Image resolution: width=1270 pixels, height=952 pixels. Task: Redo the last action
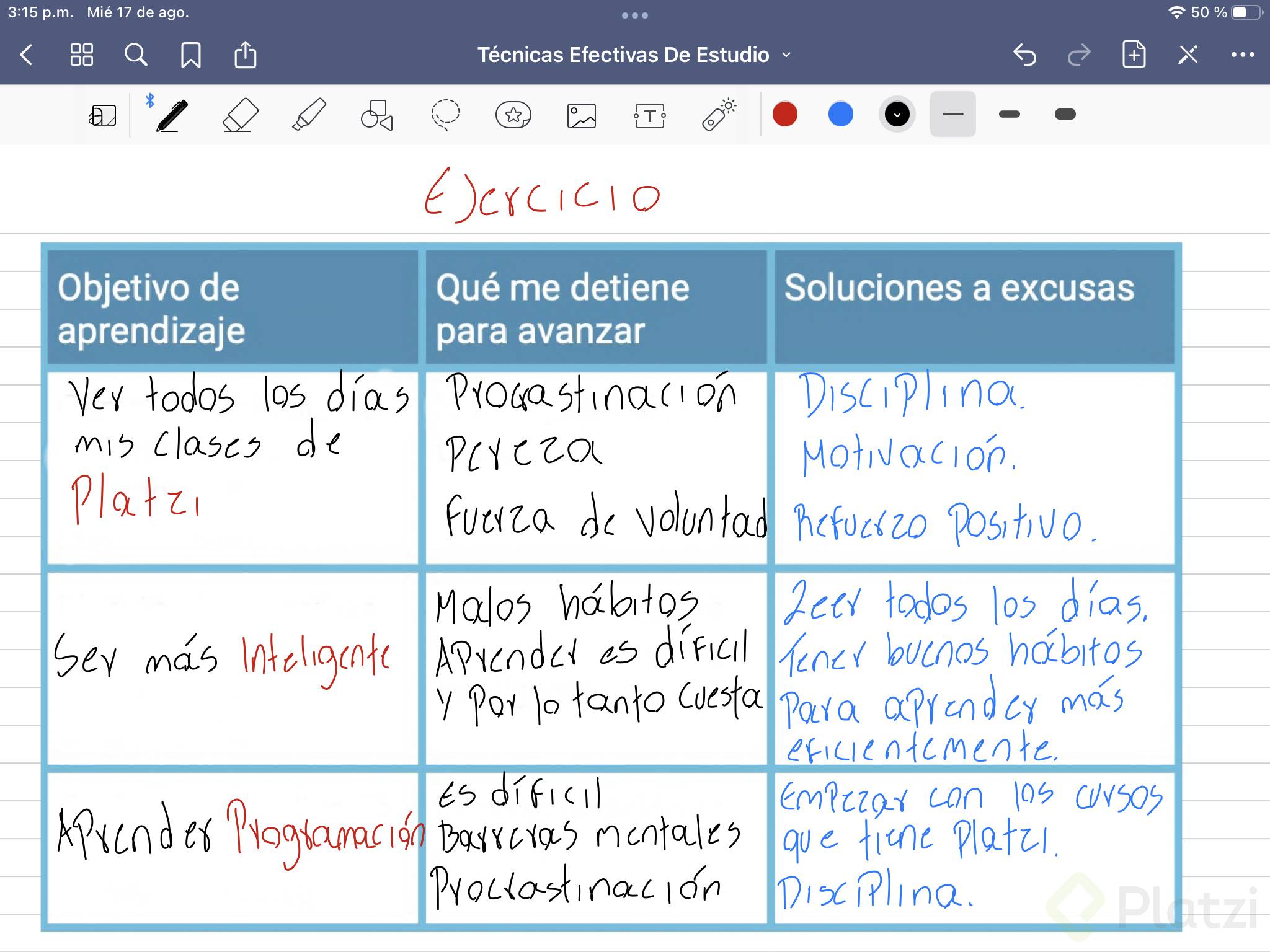click(x=1079, y=55)
